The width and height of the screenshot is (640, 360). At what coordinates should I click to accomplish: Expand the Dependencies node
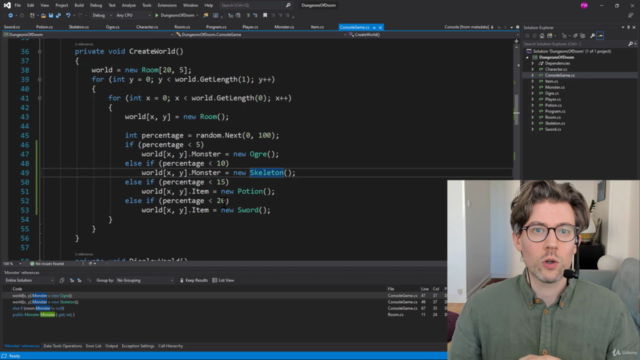pos(533,63)
